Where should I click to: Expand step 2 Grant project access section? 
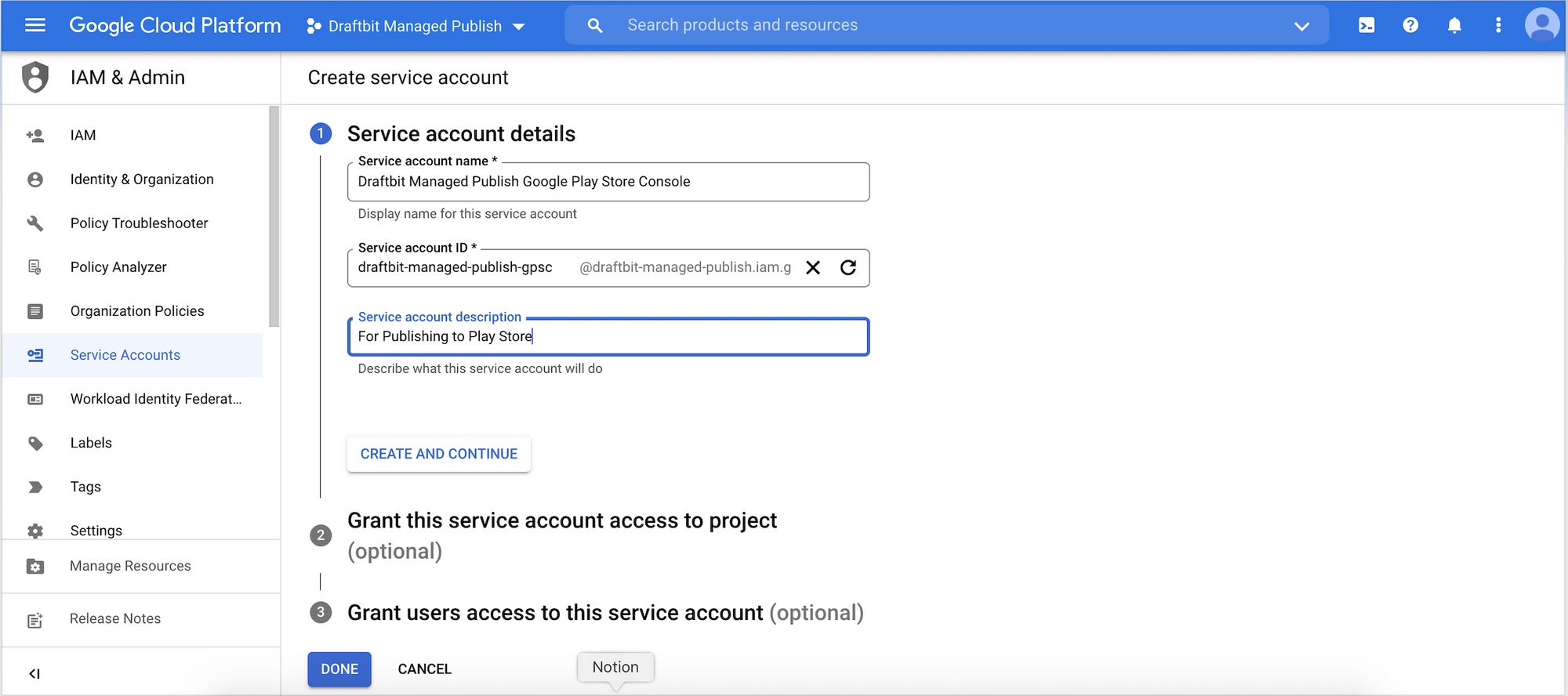coord(561,535)
